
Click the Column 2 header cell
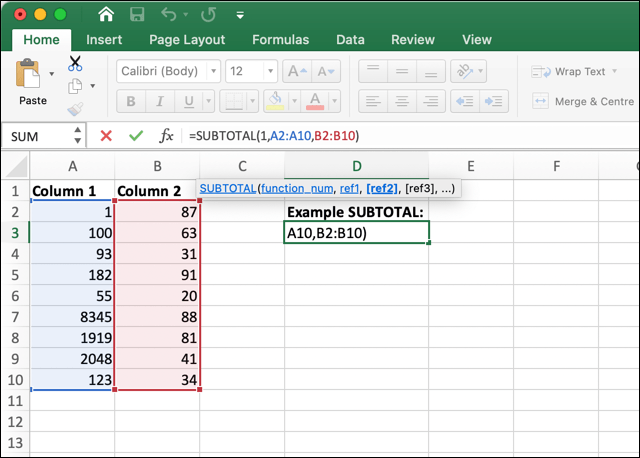[x=157, y=191]
